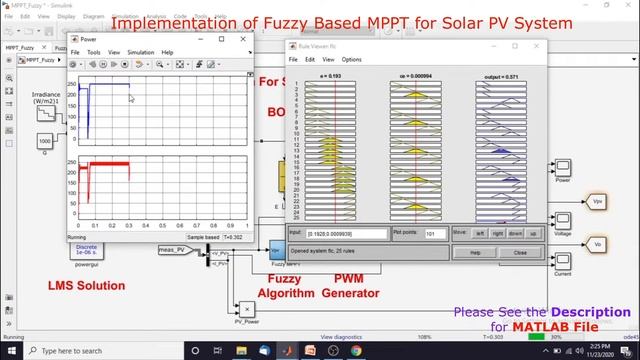This screenshot has height=360, width=640.
Task: Open dropdown arrow at right end of Simulink breadcrumb bar
Action: click(x=634, y=60)
